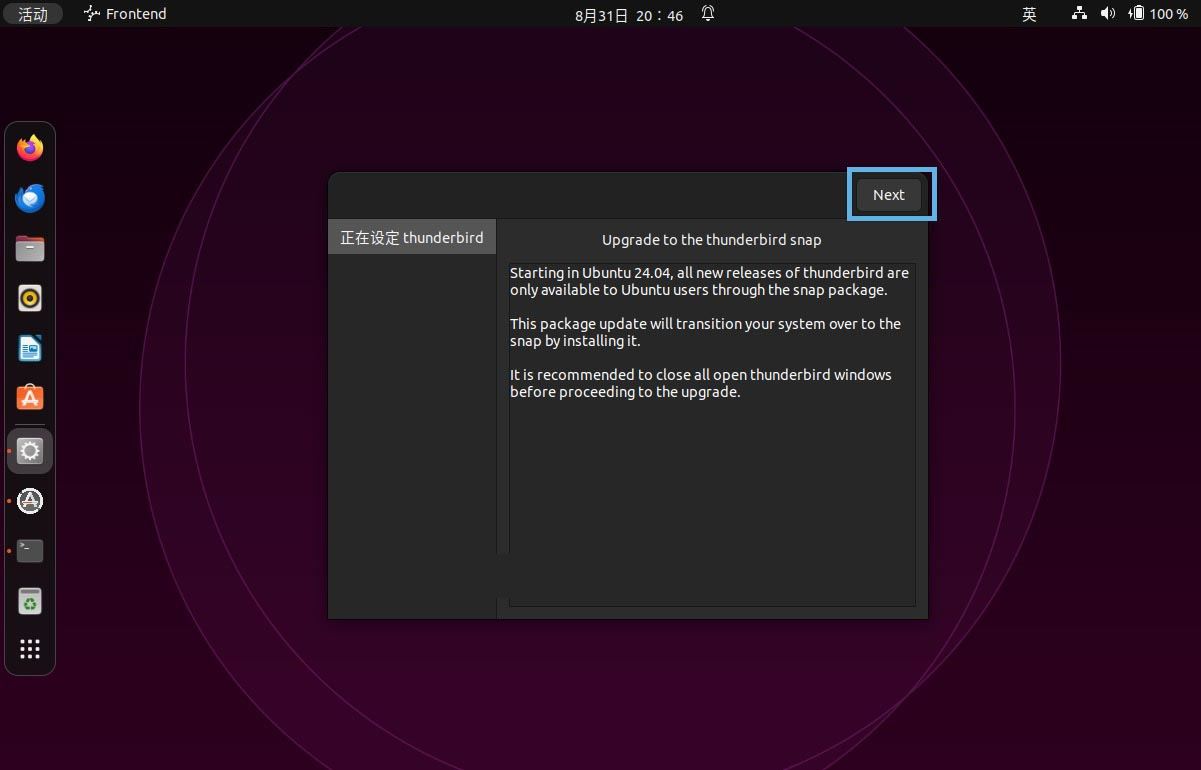Click the 活动 Activities button
Image resolution: width=1201 pixels, height=770 pixels.
[33, 14]
